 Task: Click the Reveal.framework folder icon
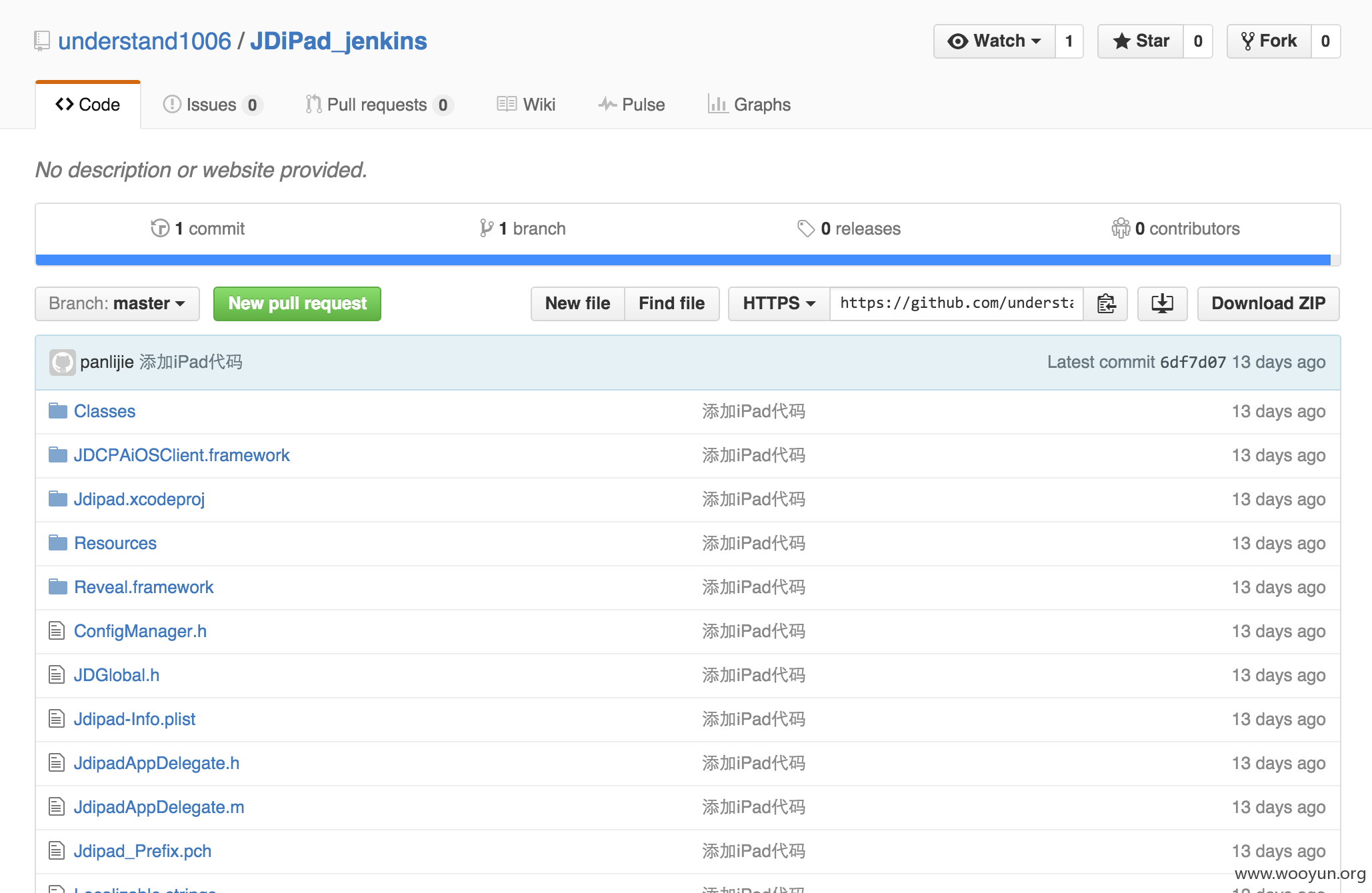[58, 587]
